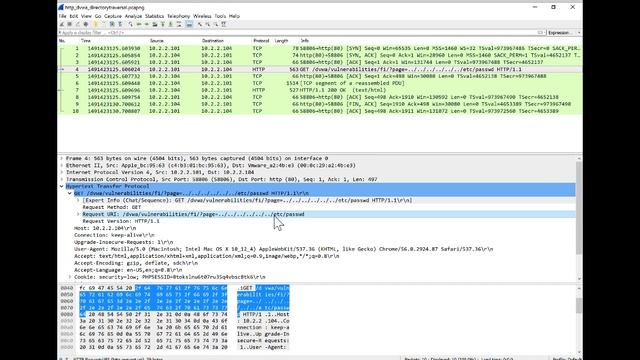This screenshot has width=640, height=360.
Task: Open the filter toolbar dropdown arrow
Action: [x=579, y=33]
